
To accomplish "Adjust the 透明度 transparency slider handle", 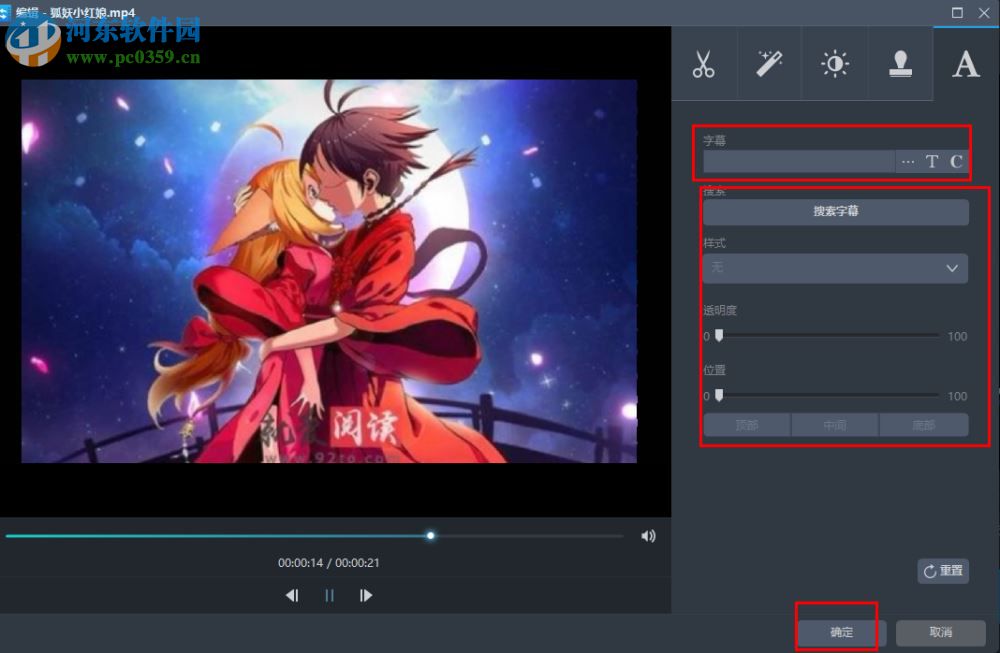I will click(719, 335).
